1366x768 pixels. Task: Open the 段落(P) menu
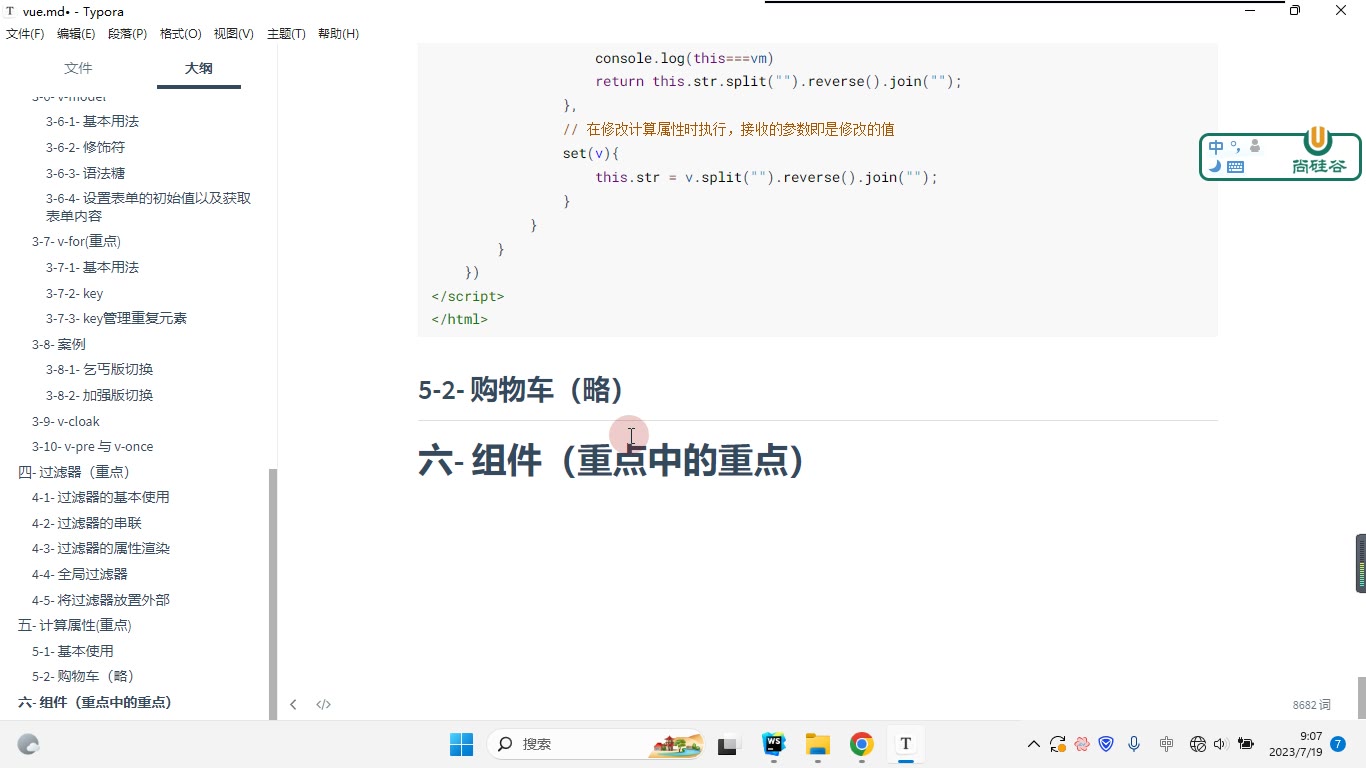coord(127,34)
